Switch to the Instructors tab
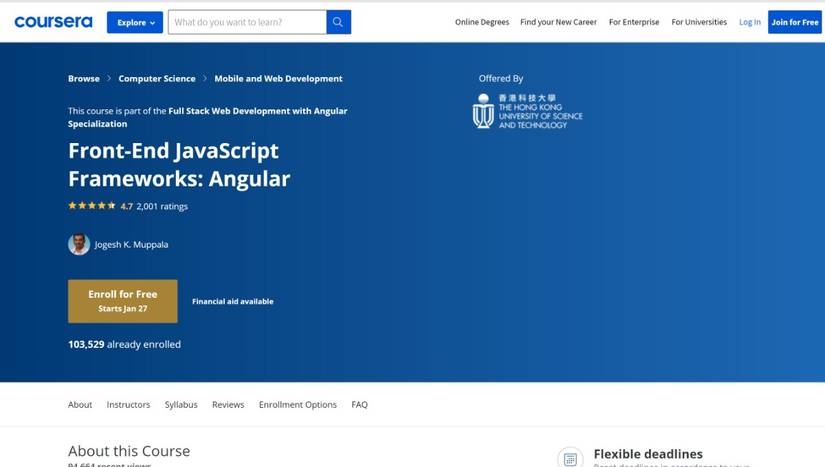The height and width of the screenshot is (467, 825). coord(128,404)
